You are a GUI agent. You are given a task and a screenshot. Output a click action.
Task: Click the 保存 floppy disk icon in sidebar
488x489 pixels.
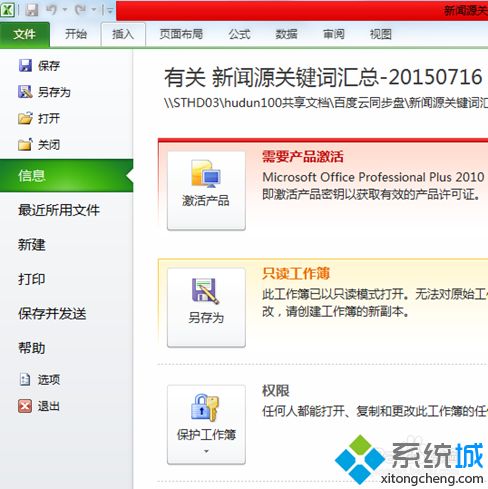coord(25,66)
